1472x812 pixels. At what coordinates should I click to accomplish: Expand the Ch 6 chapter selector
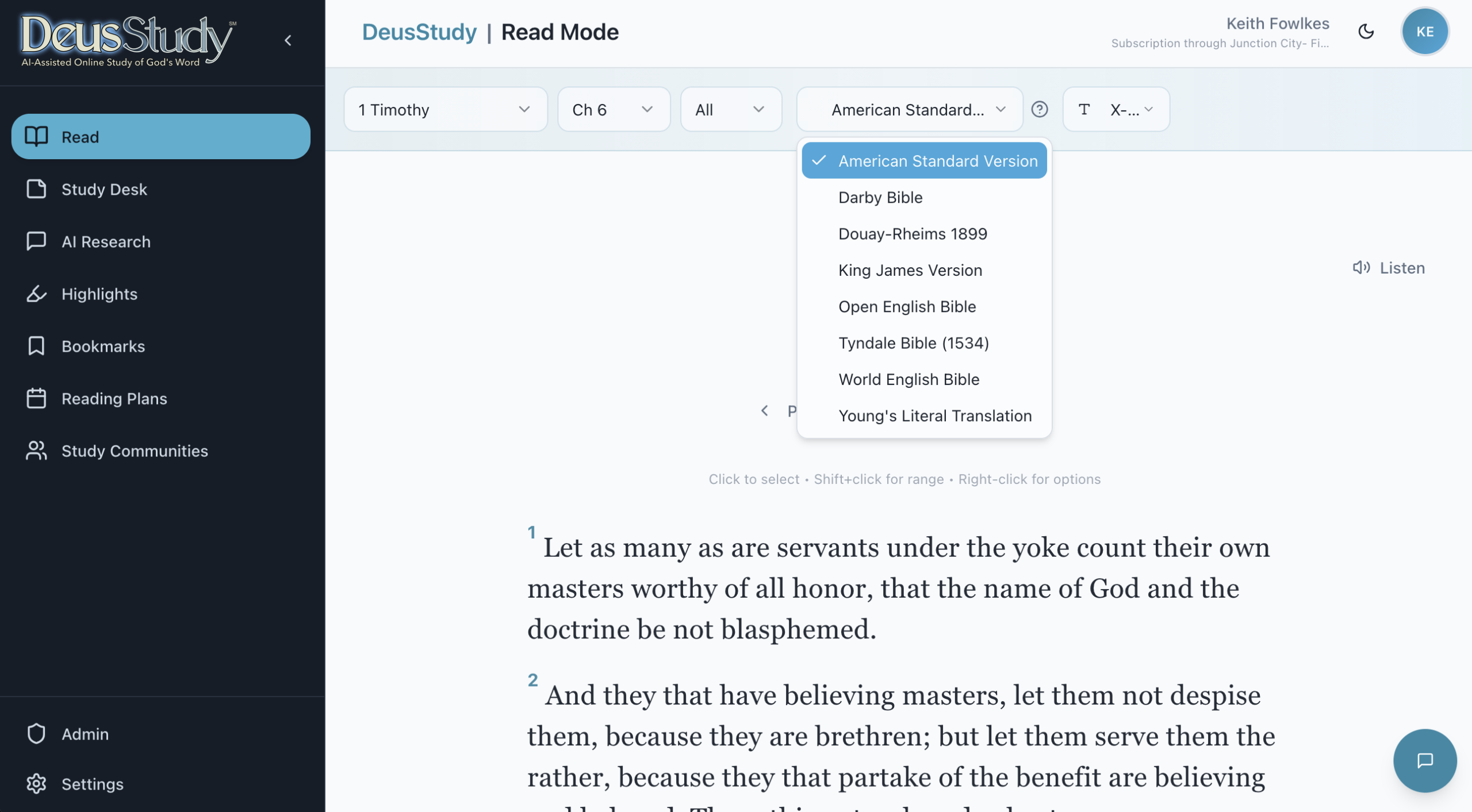613,109
